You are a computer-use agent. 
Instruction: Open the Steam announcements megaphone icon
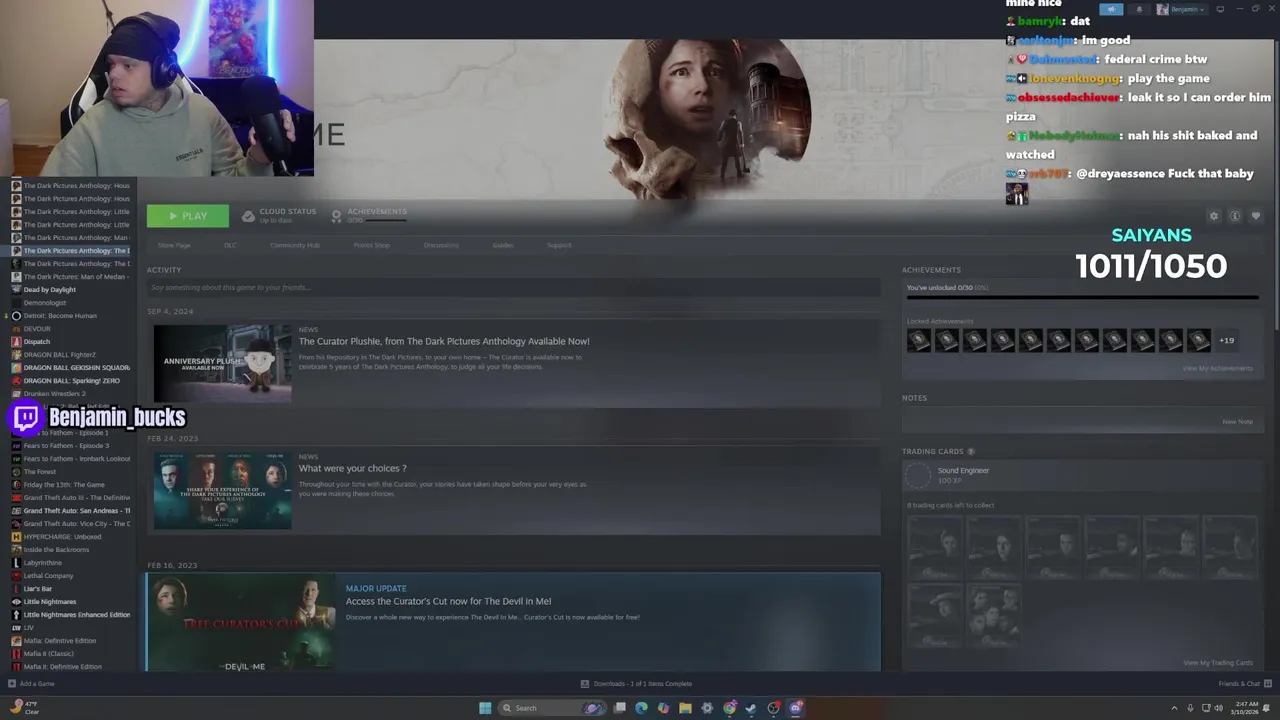pyautogui.click(x=1111, y=9)
